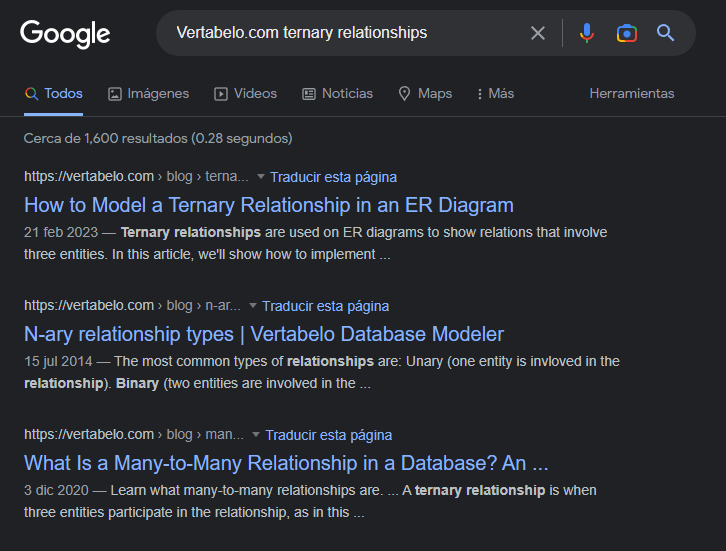The height and width of the screenshot is (551, 726).
Task: Submit search with the magnifying glass icon
Action: (665, 33)
